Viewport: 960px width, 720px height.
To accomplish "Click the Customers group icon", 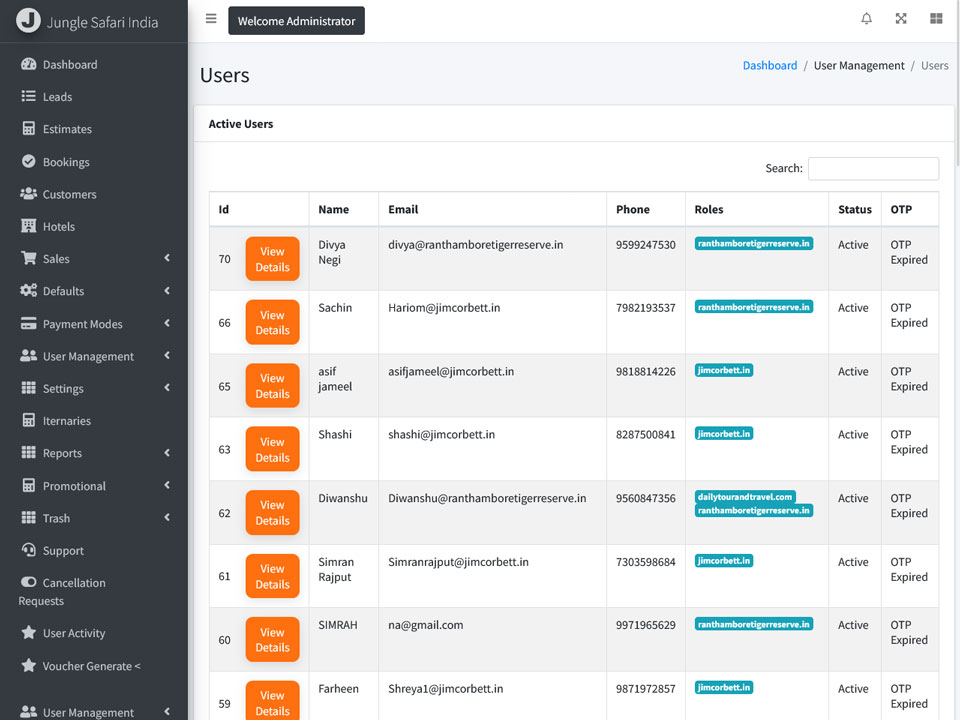I will pyautogui.click(x=28, y=193).
